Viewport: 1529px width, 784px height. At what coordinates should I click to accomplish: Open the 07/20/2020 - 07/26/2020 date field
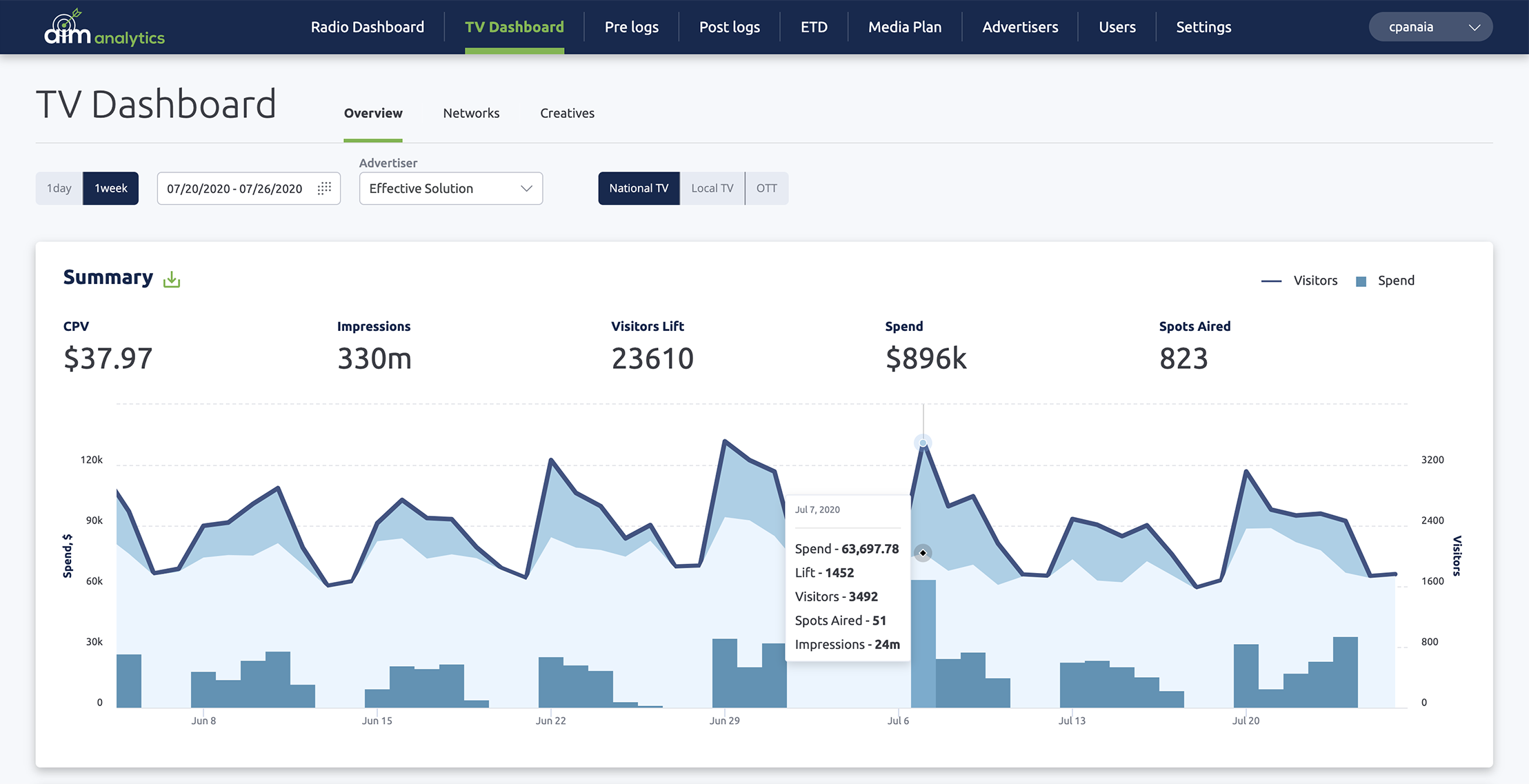234,188
